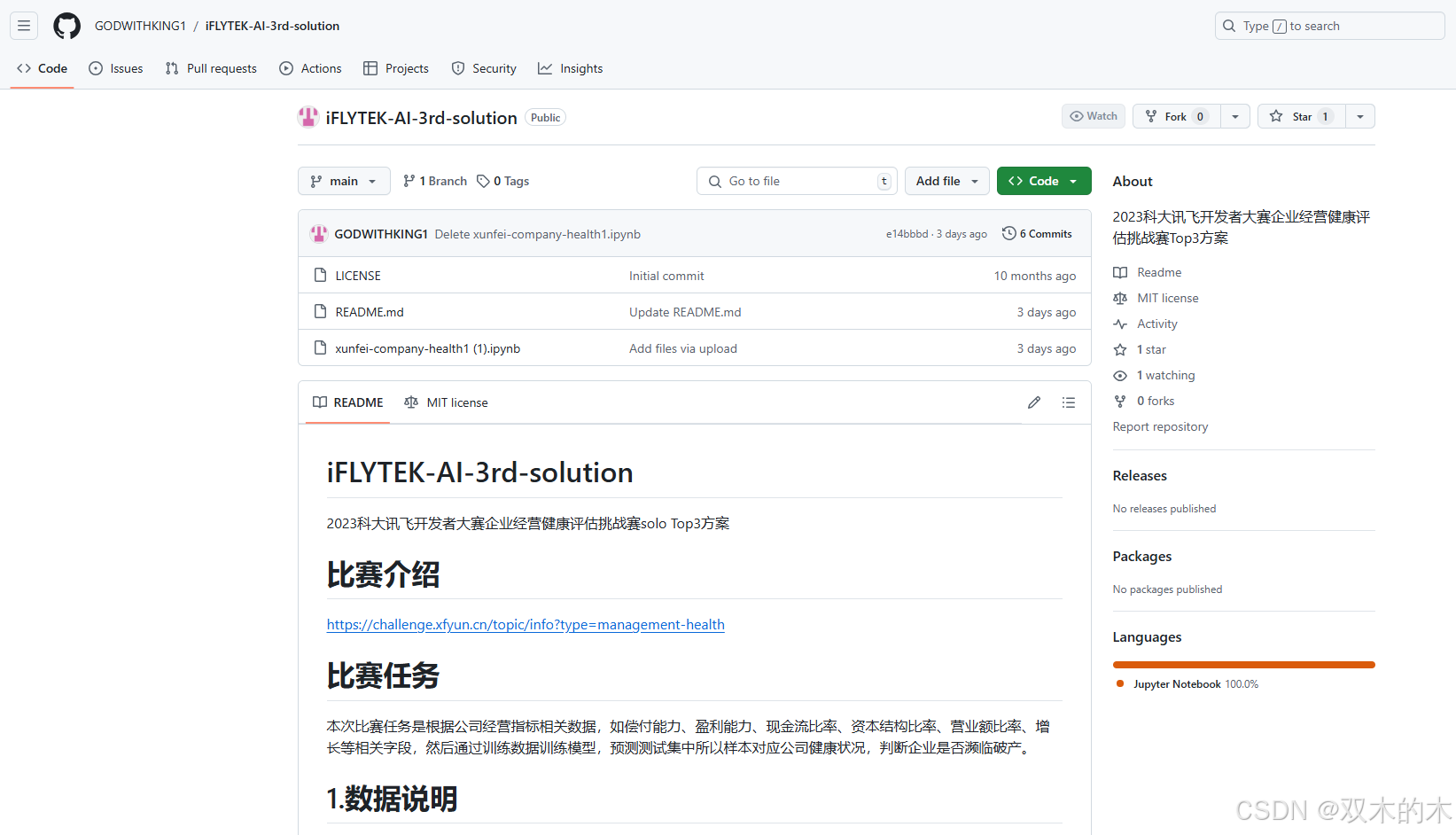Click the book icon beside Readme

tap(1120, 272)
